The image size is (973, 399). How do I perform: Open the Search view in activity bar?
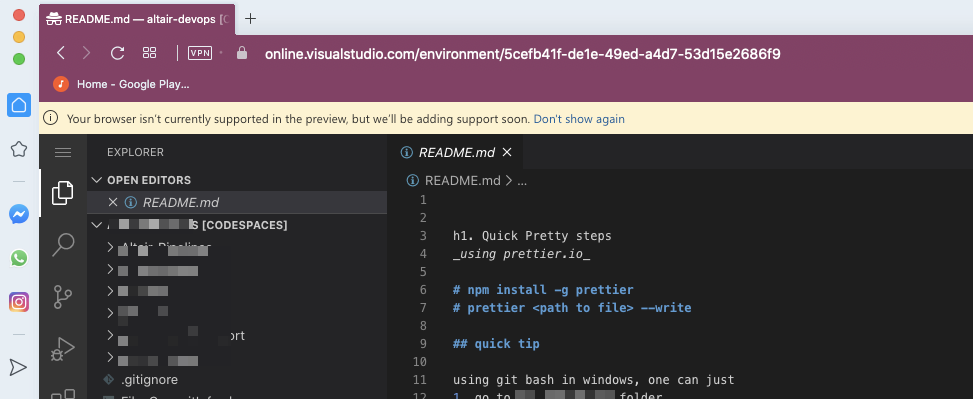pyautogui.click(x=63, y=244)
